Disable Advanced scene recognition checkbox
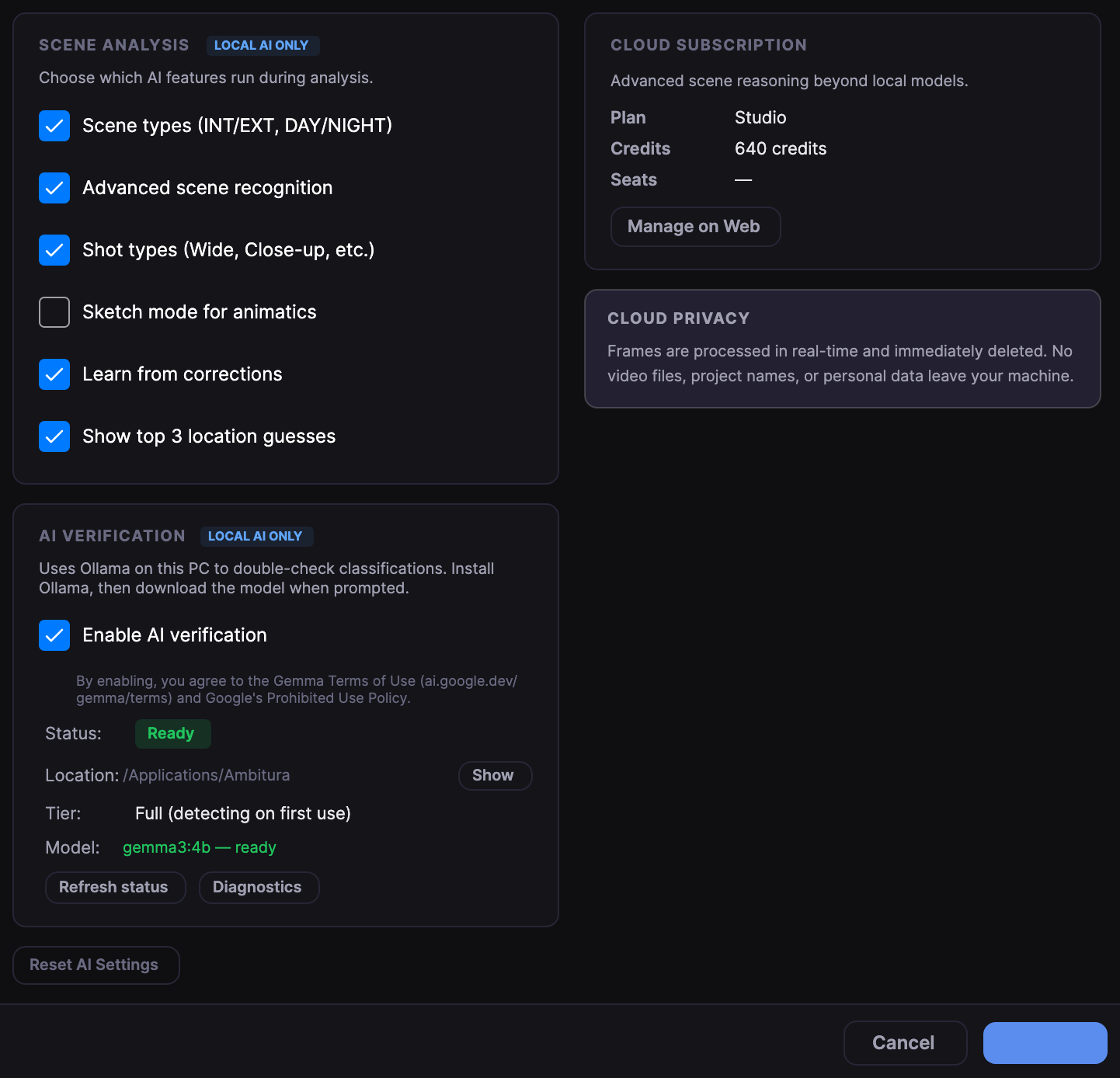Screen dimensions: 1120x1078 pos(54,188)
